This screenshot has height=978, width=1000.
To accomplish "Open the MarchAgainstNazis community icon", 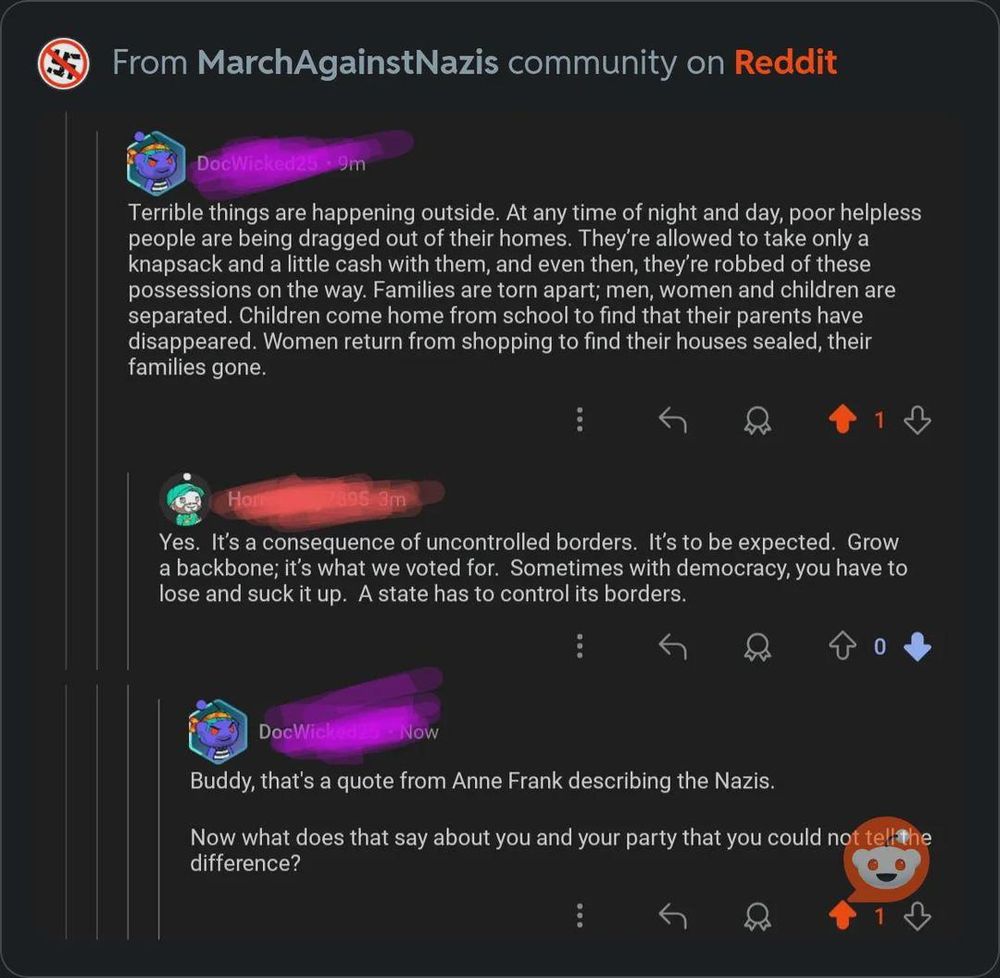I will coord(63,63).
